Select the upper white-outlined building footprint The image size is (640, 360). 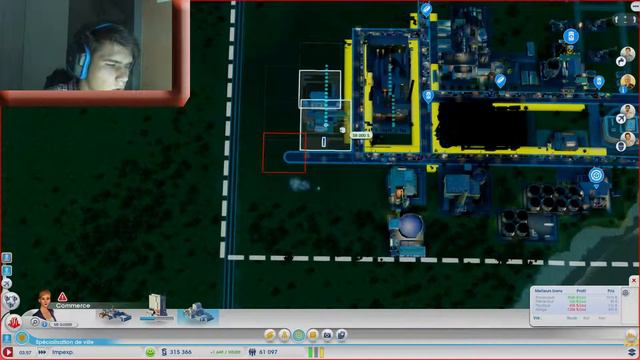tap(320, 89)
